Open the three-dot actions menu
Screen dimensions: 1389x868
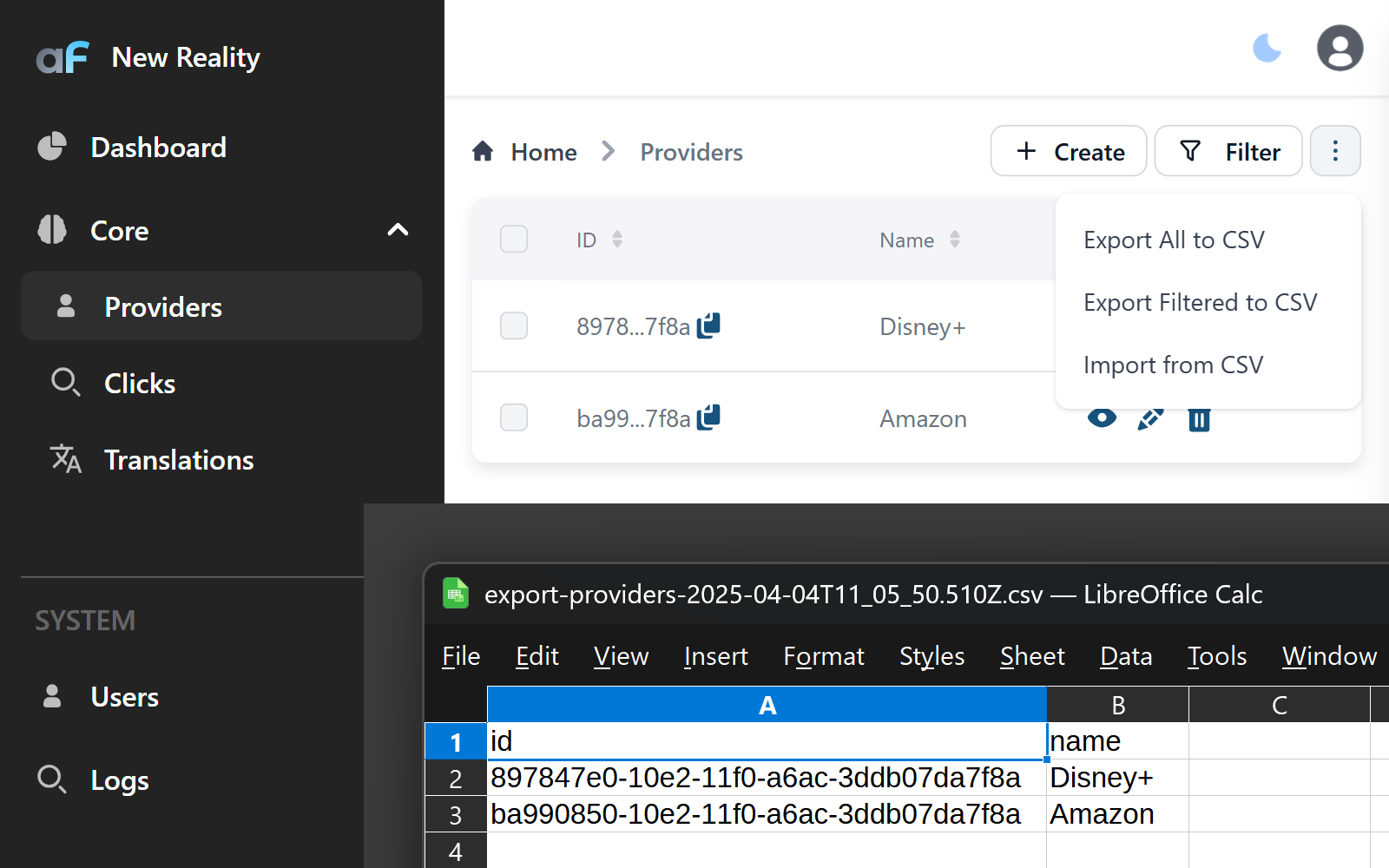click(1335, 151)
